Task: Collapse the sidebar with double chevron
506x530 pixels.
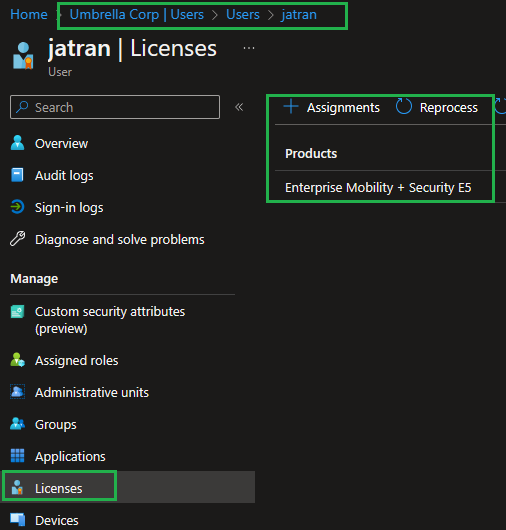Action: pyautogui.click(x=239, y=107)
